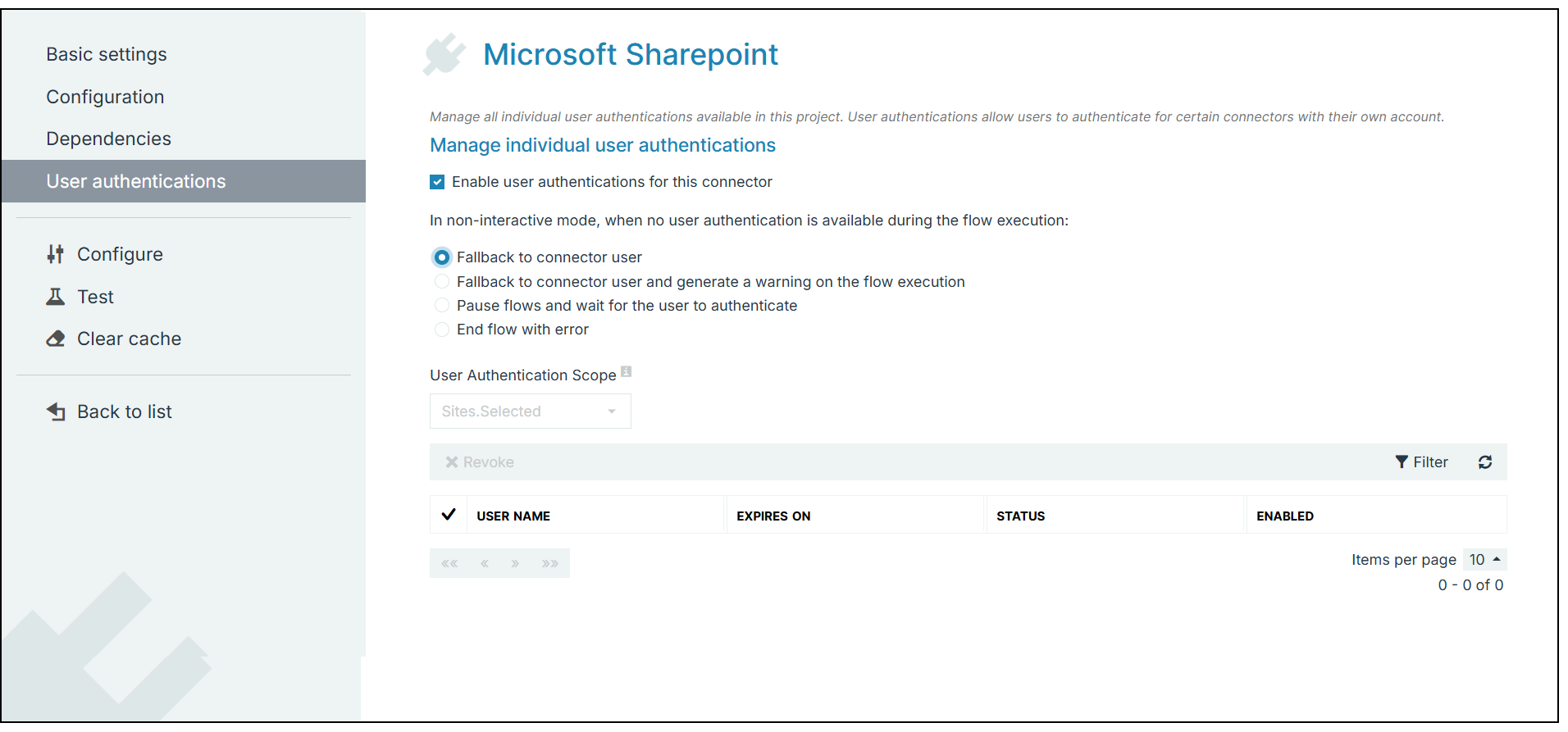Go to first page of results

[x=449, y=563]
